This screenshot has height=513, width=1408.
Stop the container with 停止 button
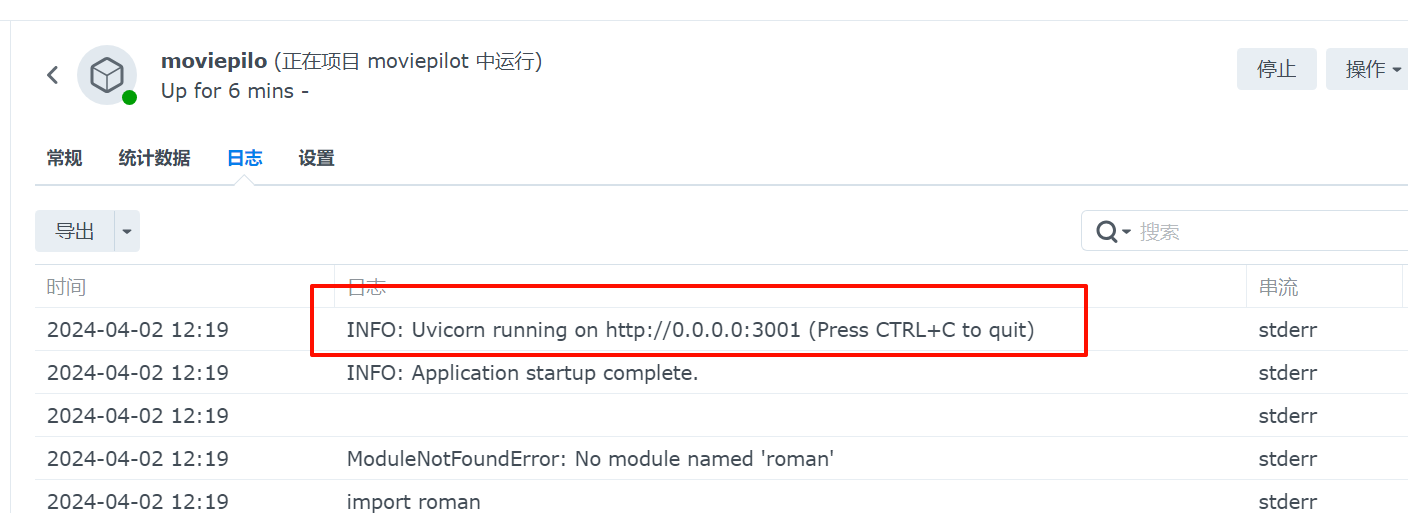1277,69
